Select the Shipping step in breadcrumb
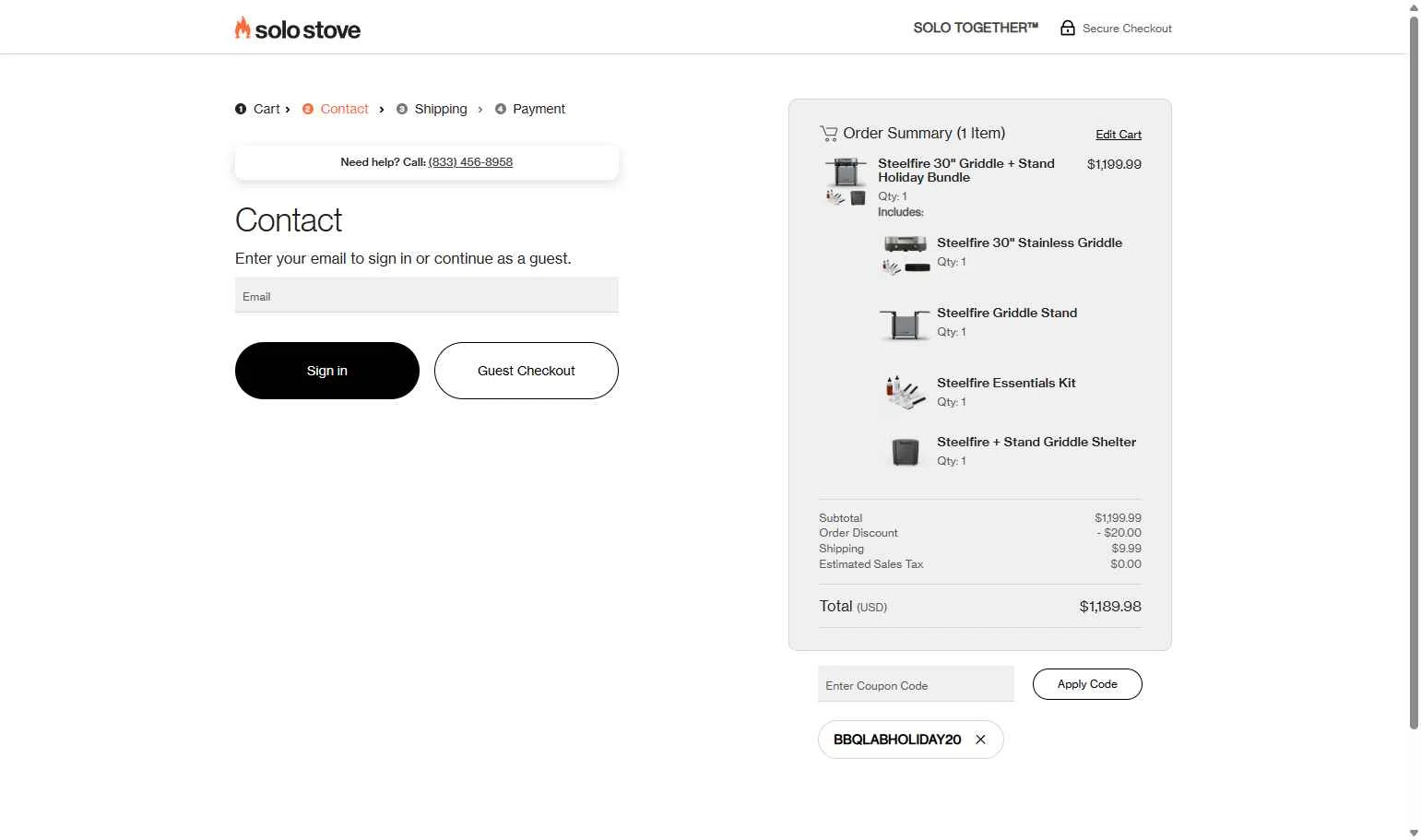 (432, 109)
